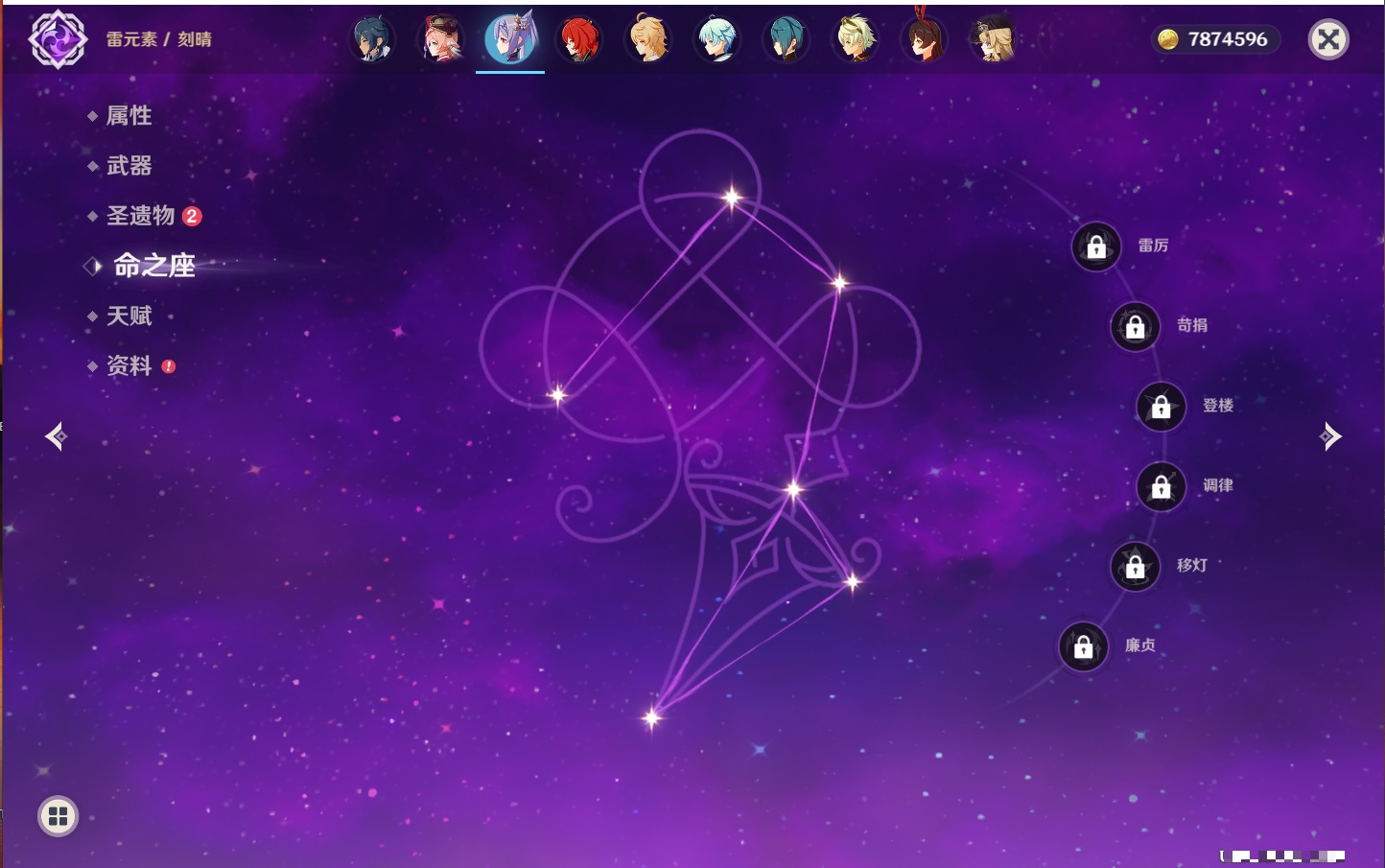Screen dimensions: 1385x868
Task: Click topmost star of the constellation
Action: (x=732, y=198)
